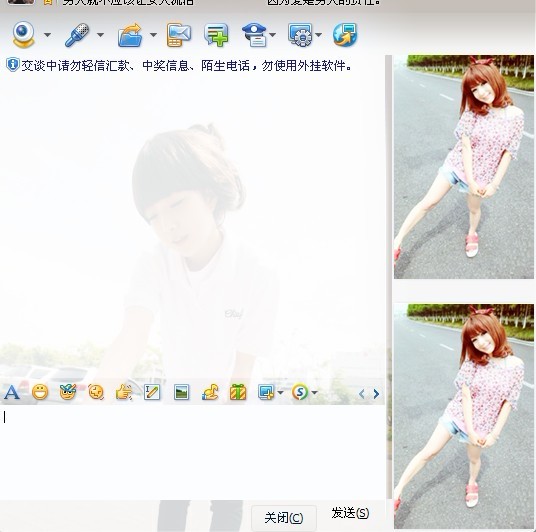
Task: Click the 发送(S) send button
Action: click(350, 513)
